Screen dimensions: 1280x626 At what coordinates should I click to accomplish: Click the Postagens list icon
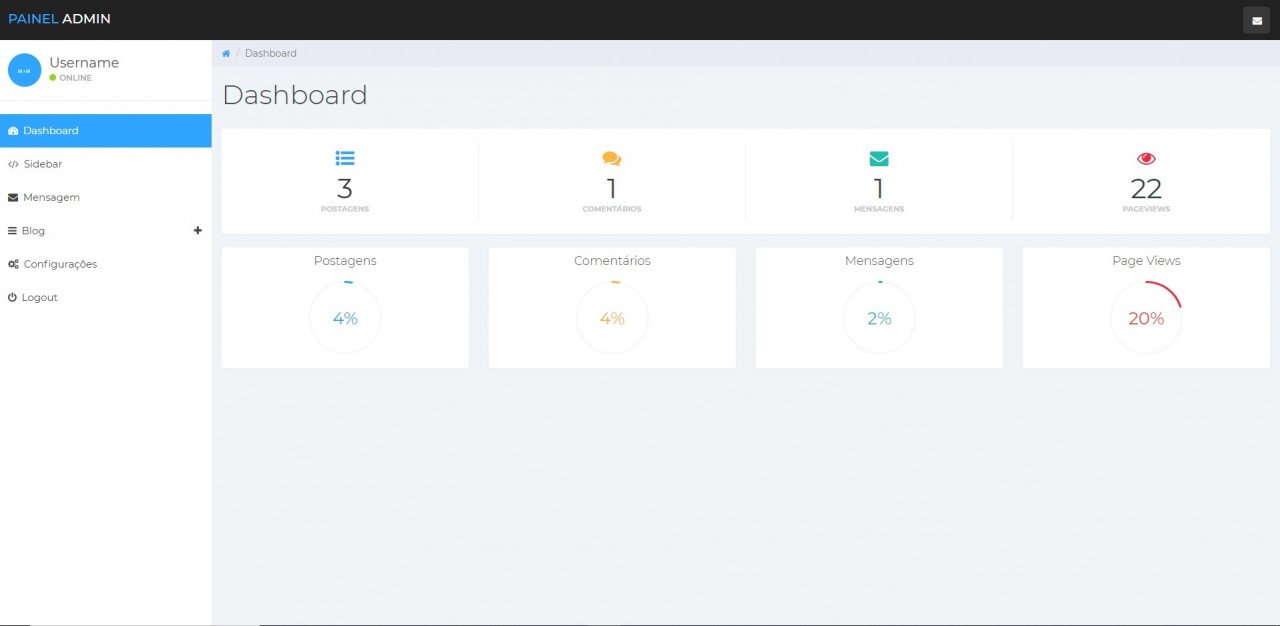click(x=345, y=158)
